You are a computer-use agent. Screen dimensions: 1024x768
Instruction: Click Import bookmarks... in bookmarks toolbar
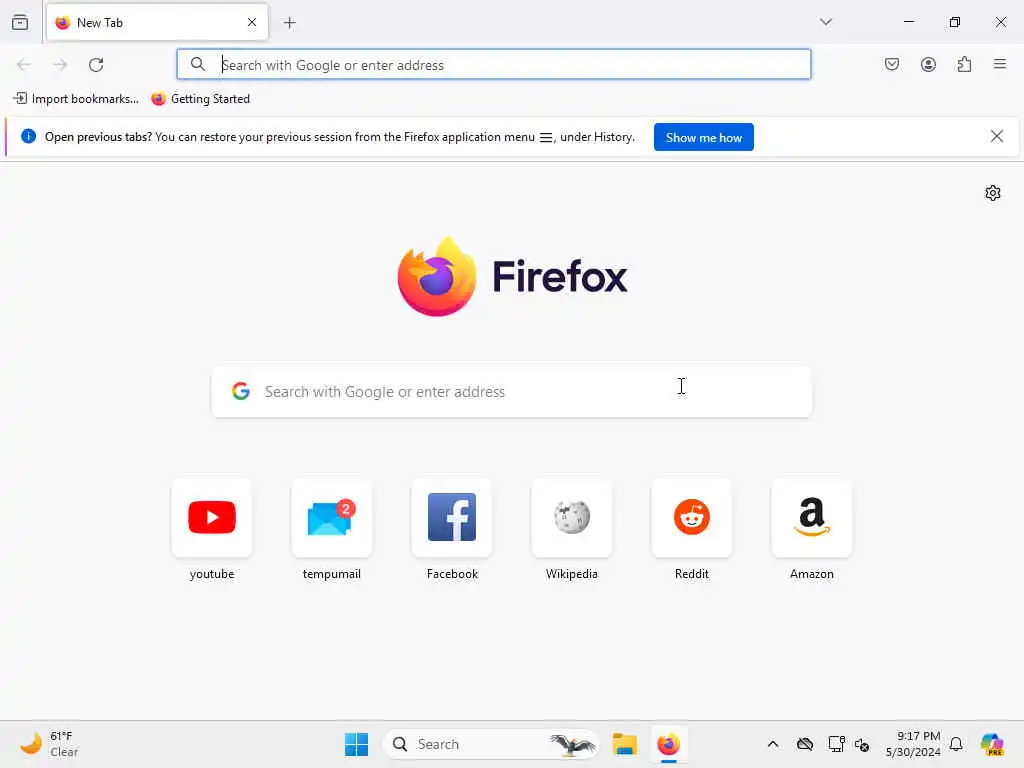click(76, 99)
